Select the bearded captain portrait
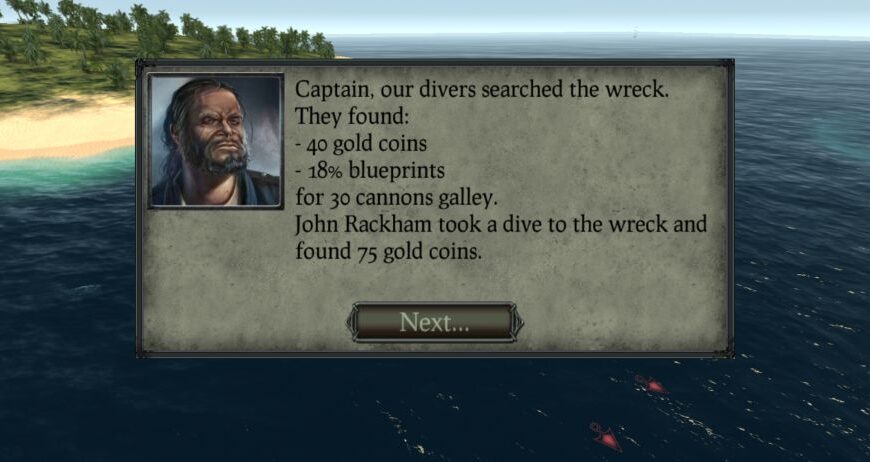The image size is (870, 462). tap(216, 141)
